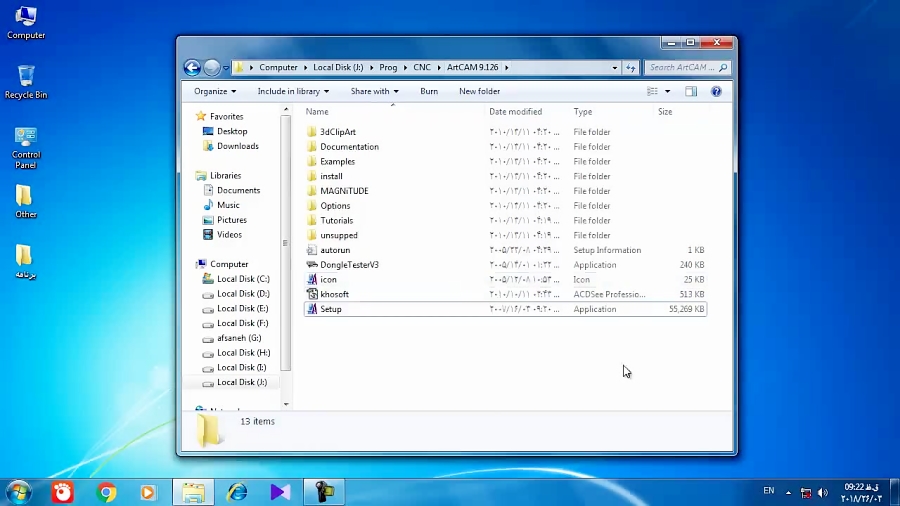900x506 pixels.
Task: Click the taskbar clock and date
Action: click(x=861, y=493)
